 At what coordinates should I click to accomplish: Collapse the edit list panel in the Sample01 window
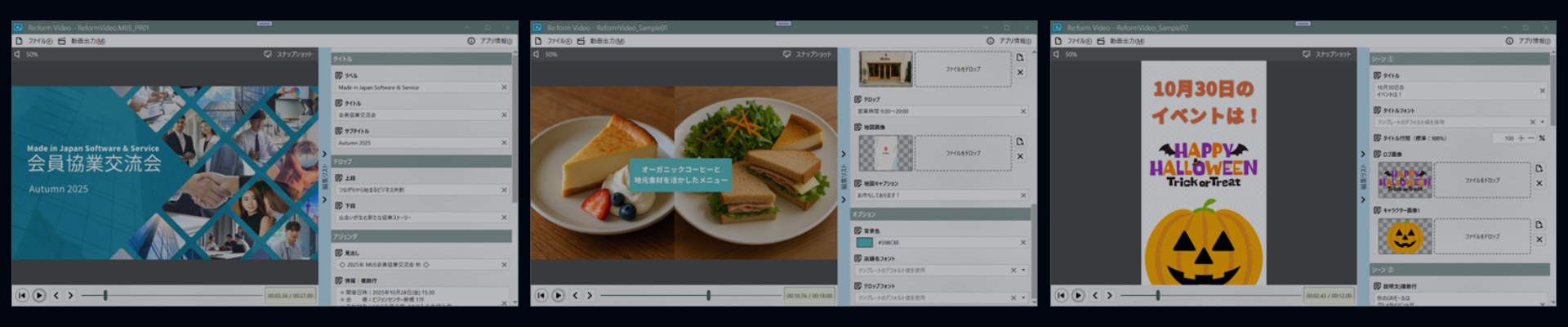(x=844, y=154)
